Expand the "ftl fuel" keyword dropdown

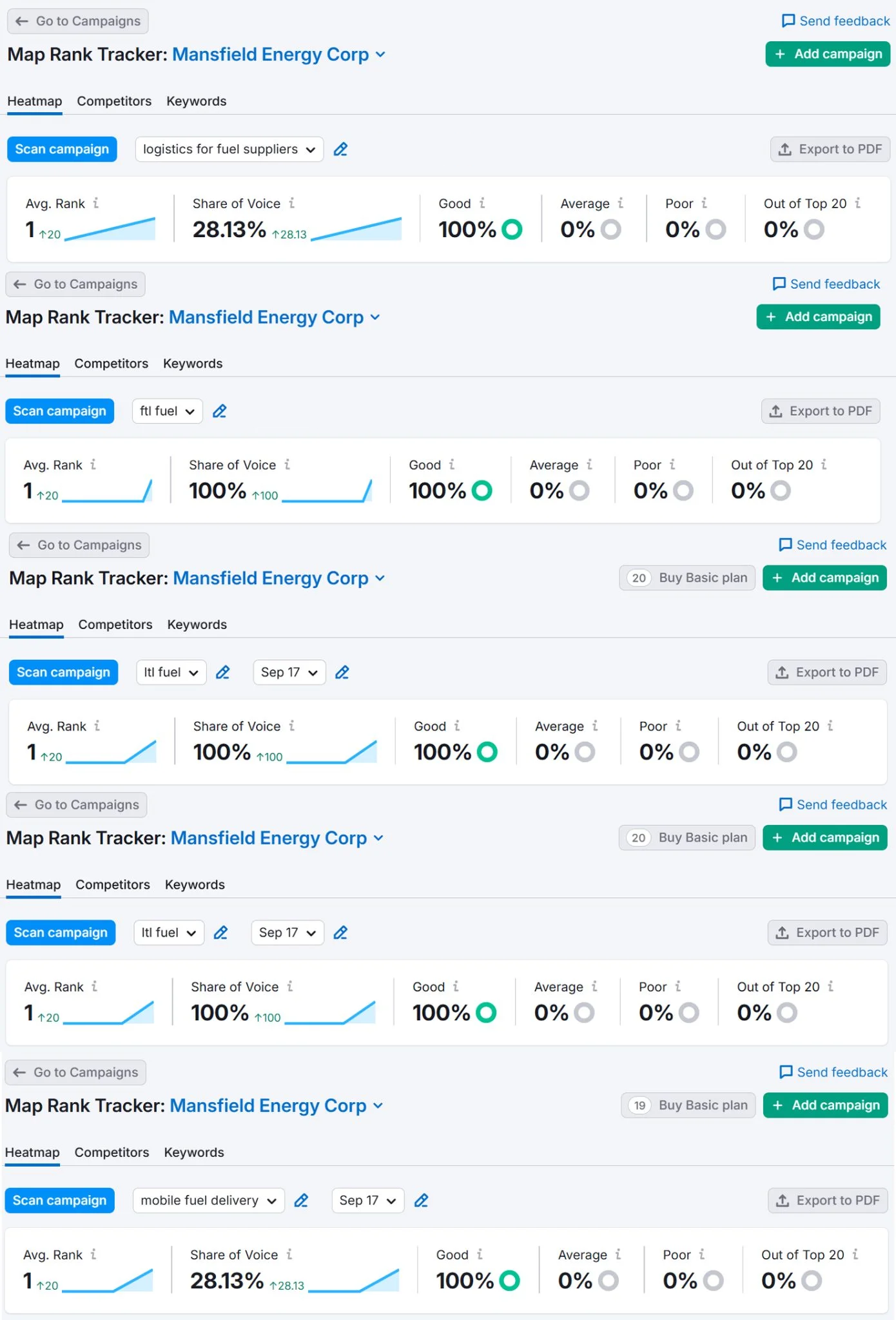[x=167, y=411]
